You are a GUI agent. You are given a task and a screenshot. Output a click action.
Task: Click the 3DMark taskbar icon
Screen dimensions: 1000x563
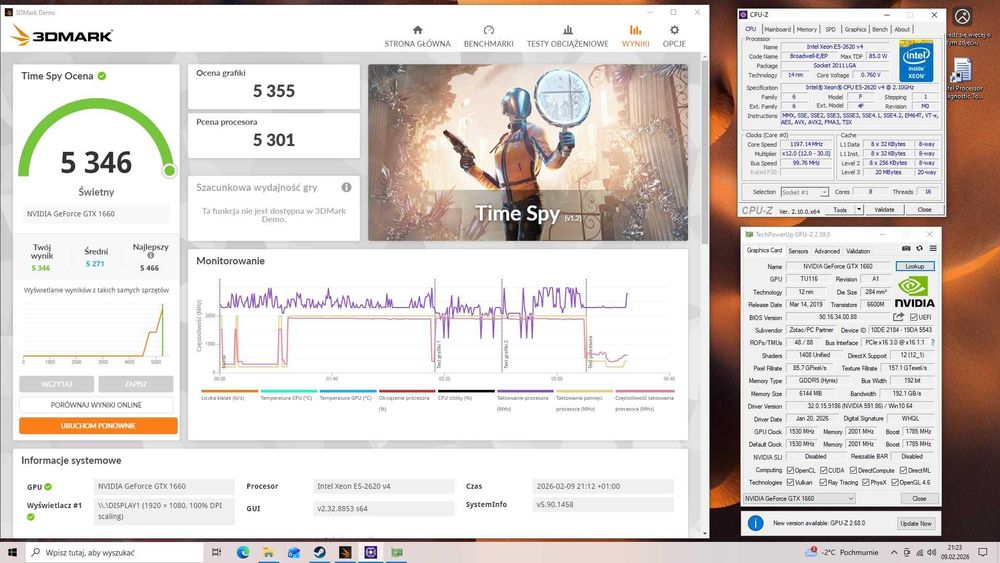[345, 552]
